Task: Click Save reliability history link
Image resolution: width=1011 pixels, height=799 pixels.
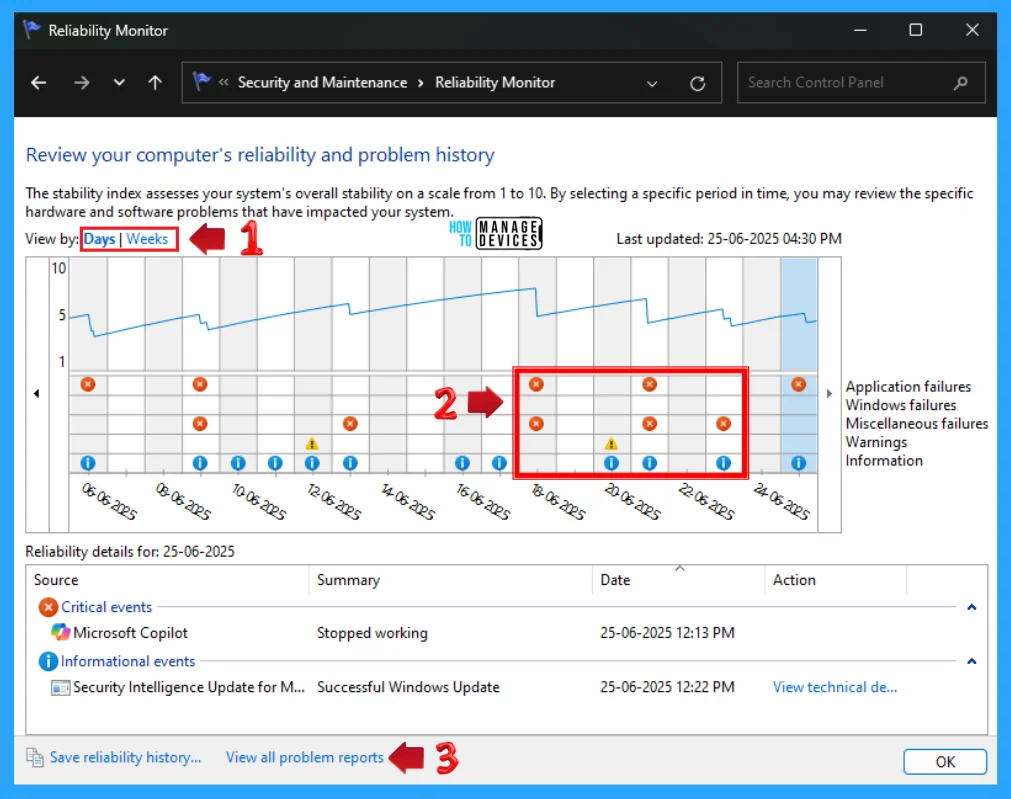Action: pos(125,757)
